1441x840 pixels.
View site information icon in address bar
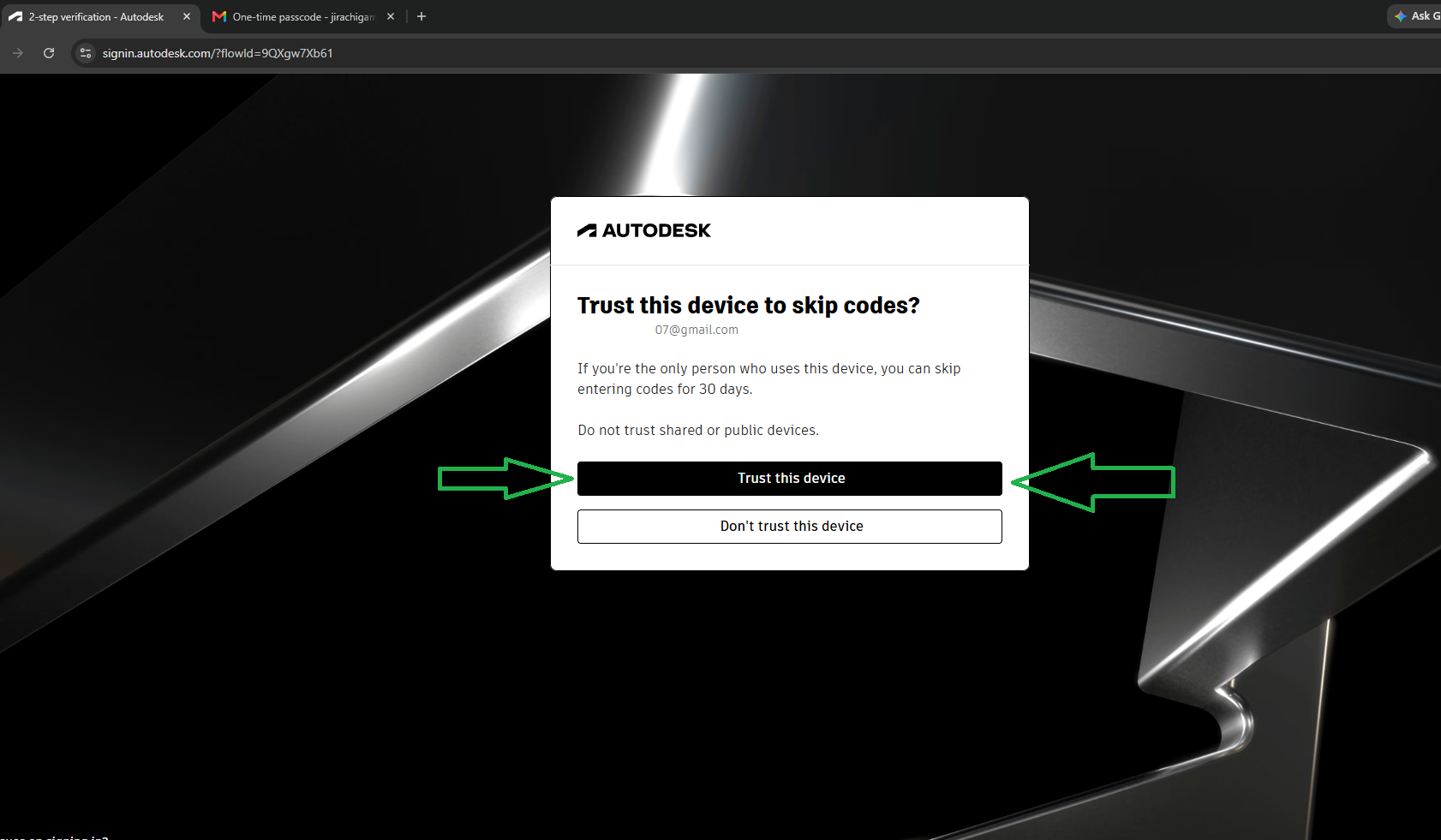86,53
